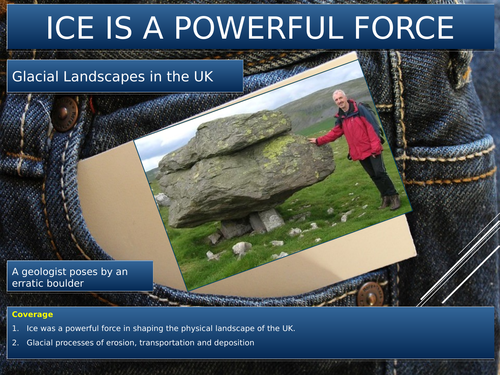Click the copper rivet on the upper-left jeans pocket

65,113
